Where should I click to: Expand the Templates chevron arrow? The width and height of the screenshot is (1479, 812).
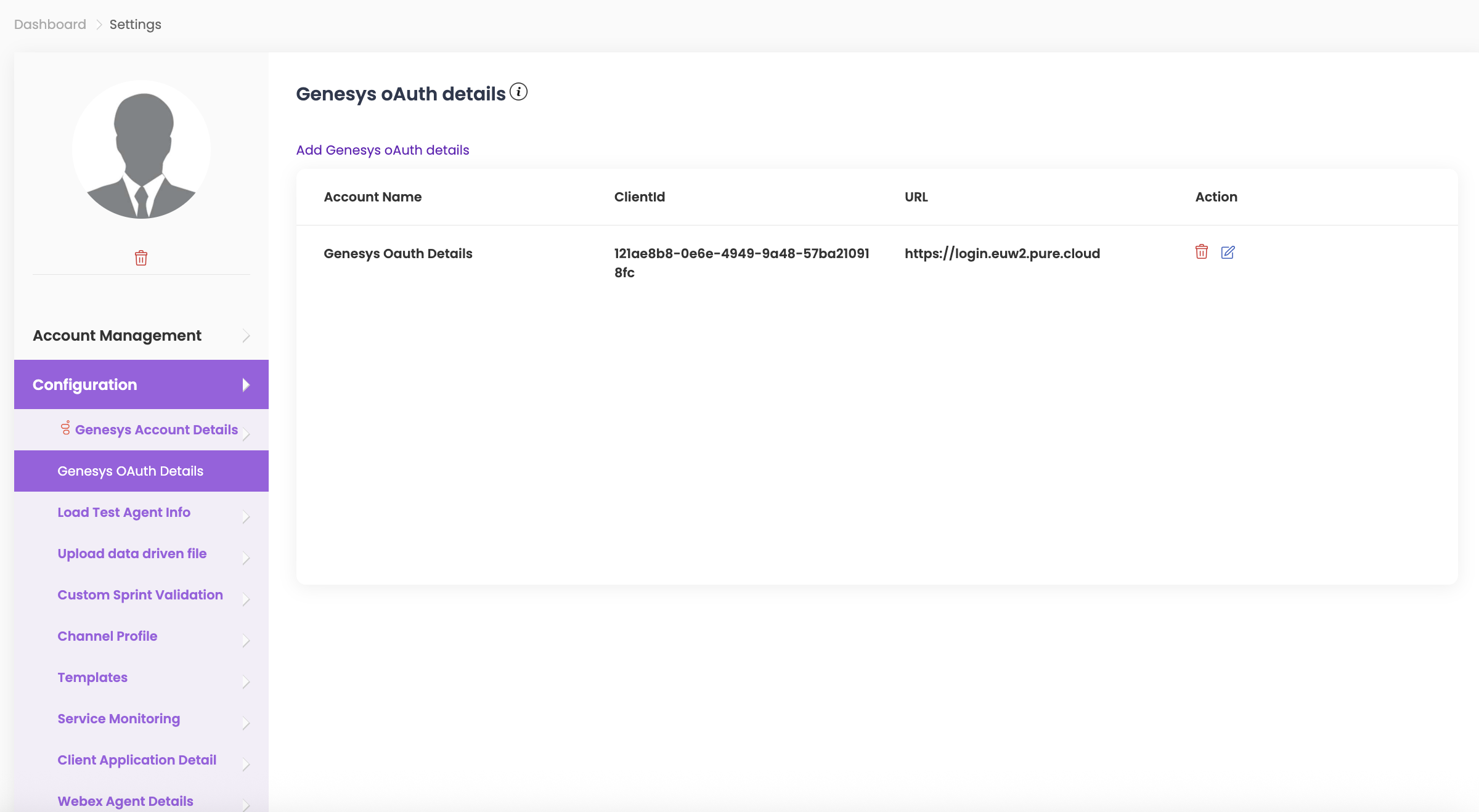246,681
